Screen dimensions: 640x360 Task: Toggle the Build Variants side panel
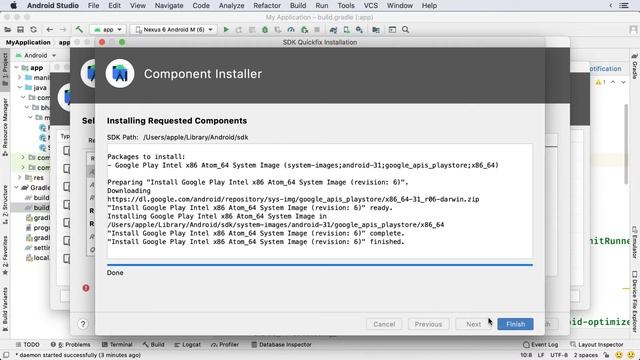5,309
